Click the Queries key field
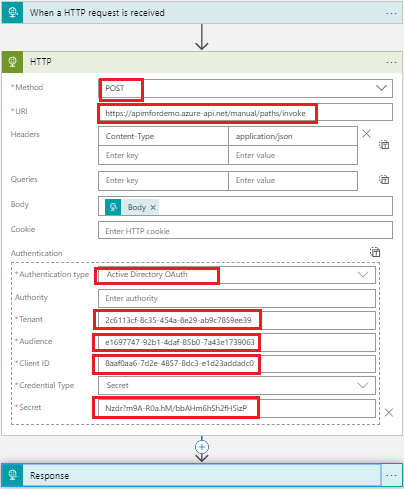404x489 pixels. pyautogui.click(x=163, y=181)
